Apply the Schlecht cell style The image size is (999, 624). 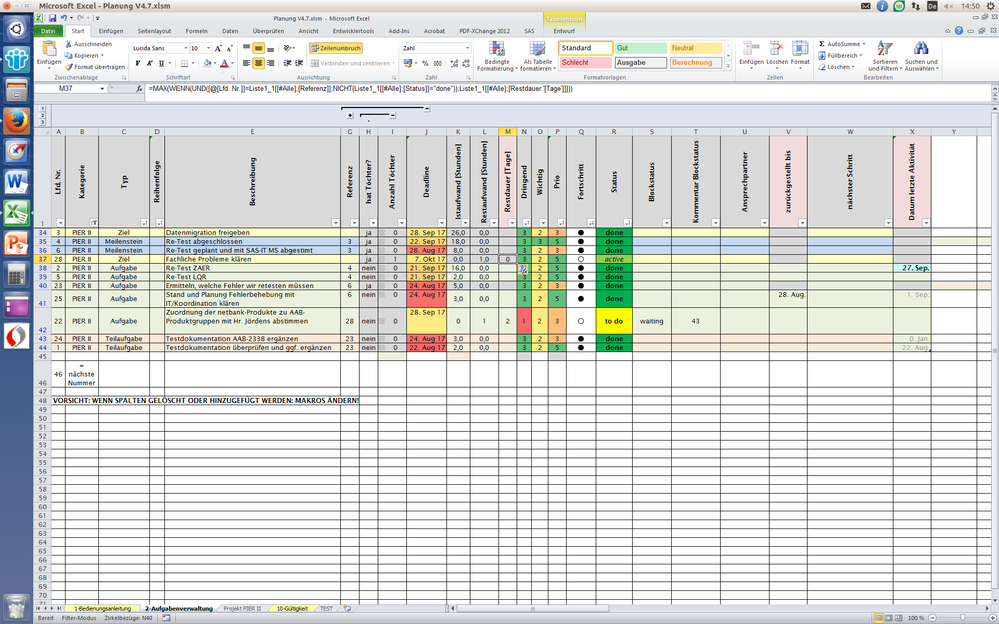(x=586, y=62)
